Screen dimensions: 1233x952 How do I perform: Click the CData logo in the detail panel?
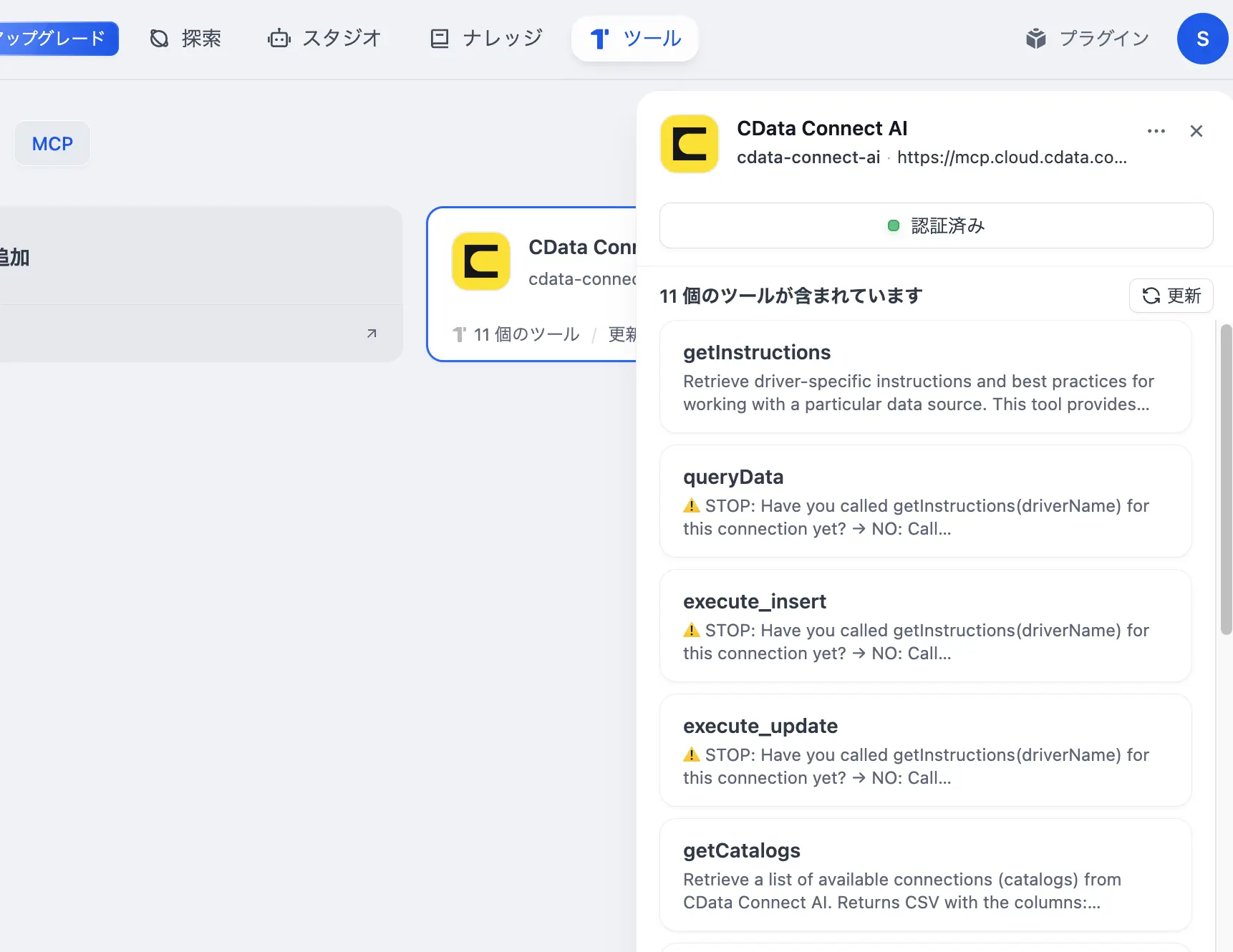coord(689,144)
